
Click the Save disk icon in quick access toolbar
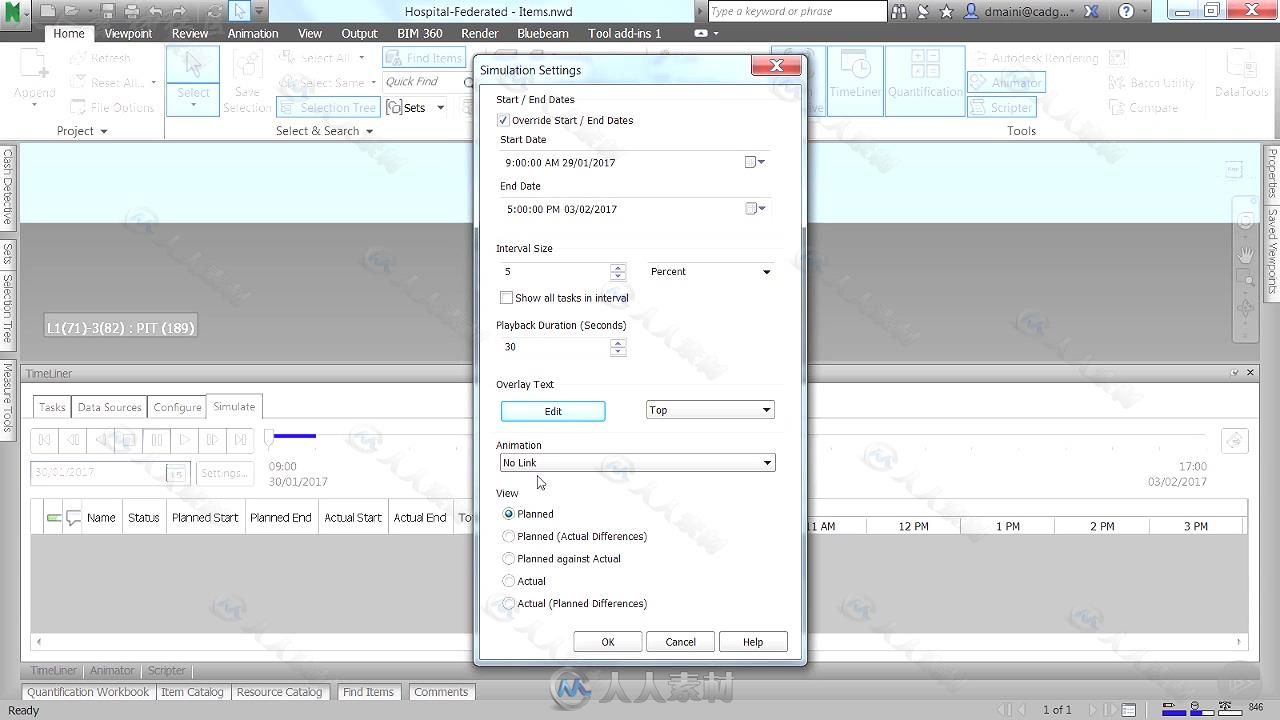(107, 12)
